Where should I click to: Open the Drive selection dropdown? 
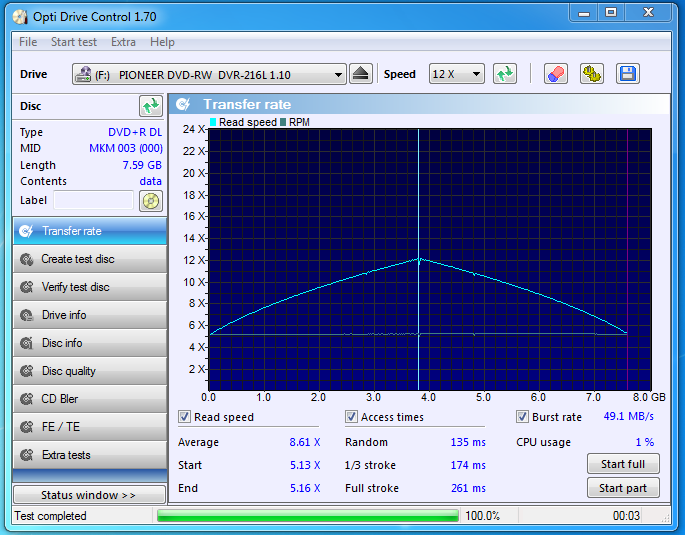209,74
